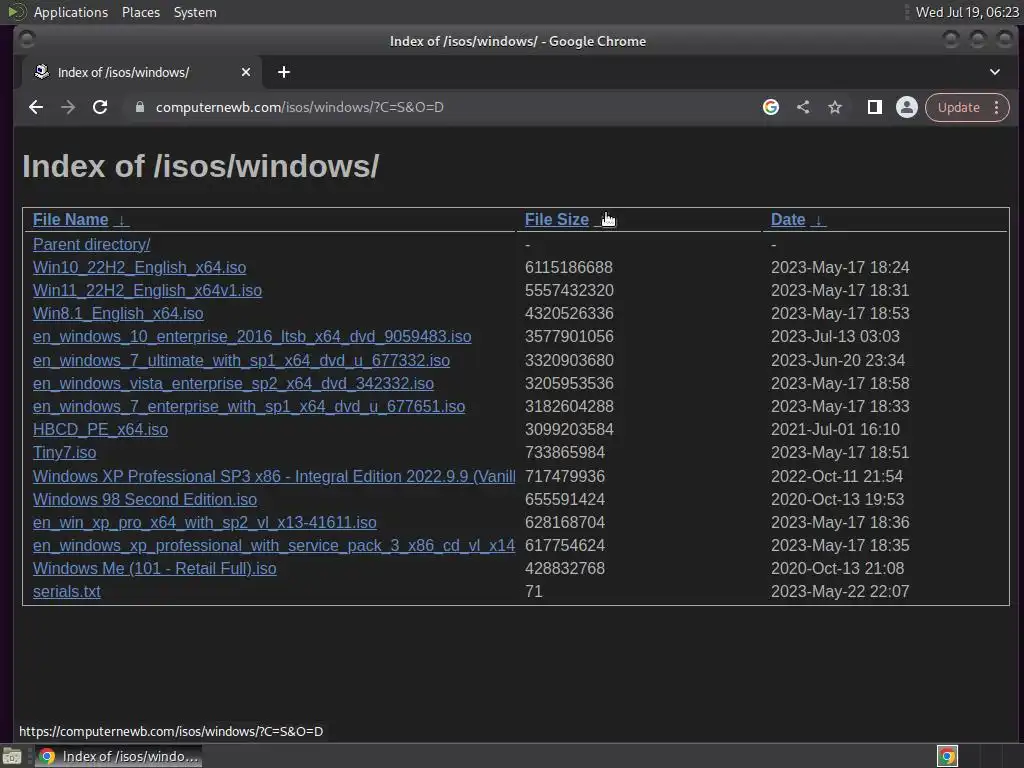Open Windows Me (101 - Retail Full).iso
Viewport: 1024px width, 768px height.
click(x=155, y=568)
